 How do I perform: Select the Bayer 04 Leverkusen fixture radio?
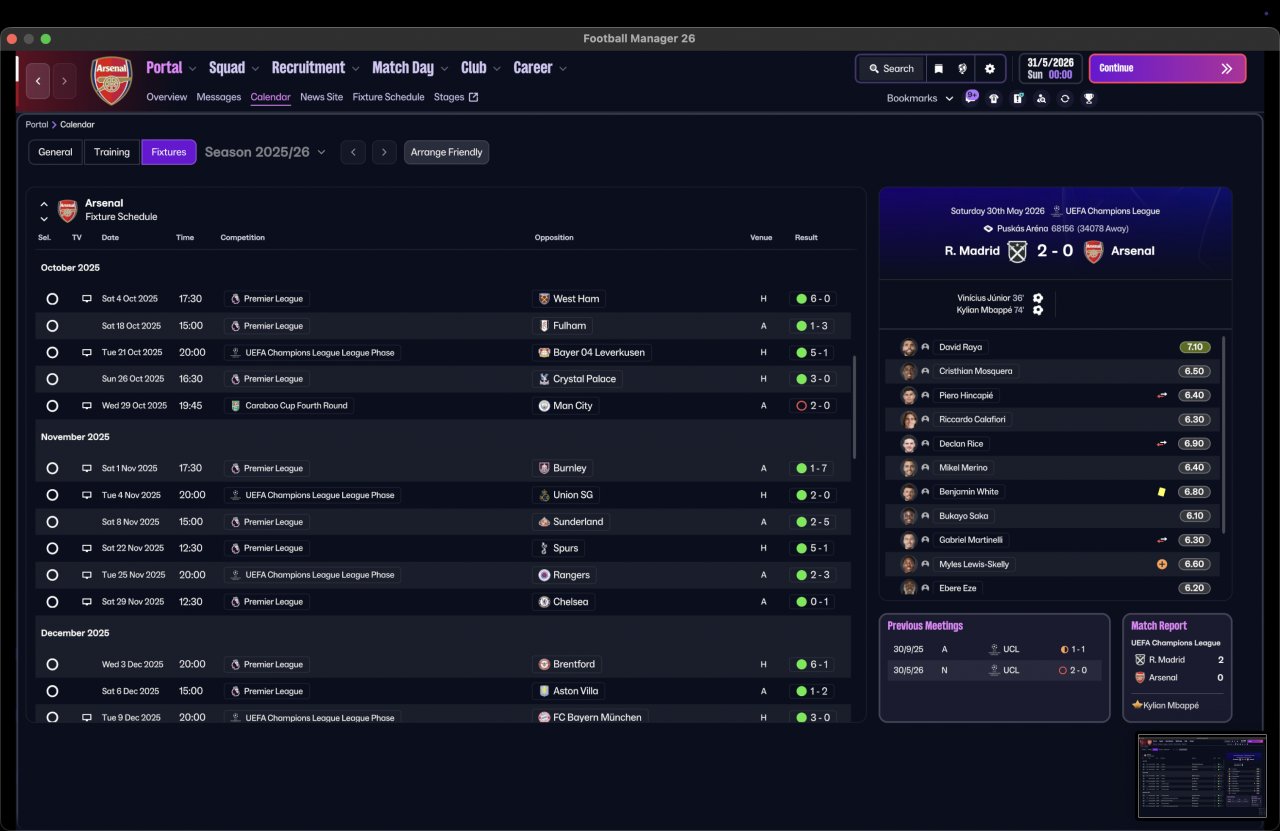(x=52, y=352)
